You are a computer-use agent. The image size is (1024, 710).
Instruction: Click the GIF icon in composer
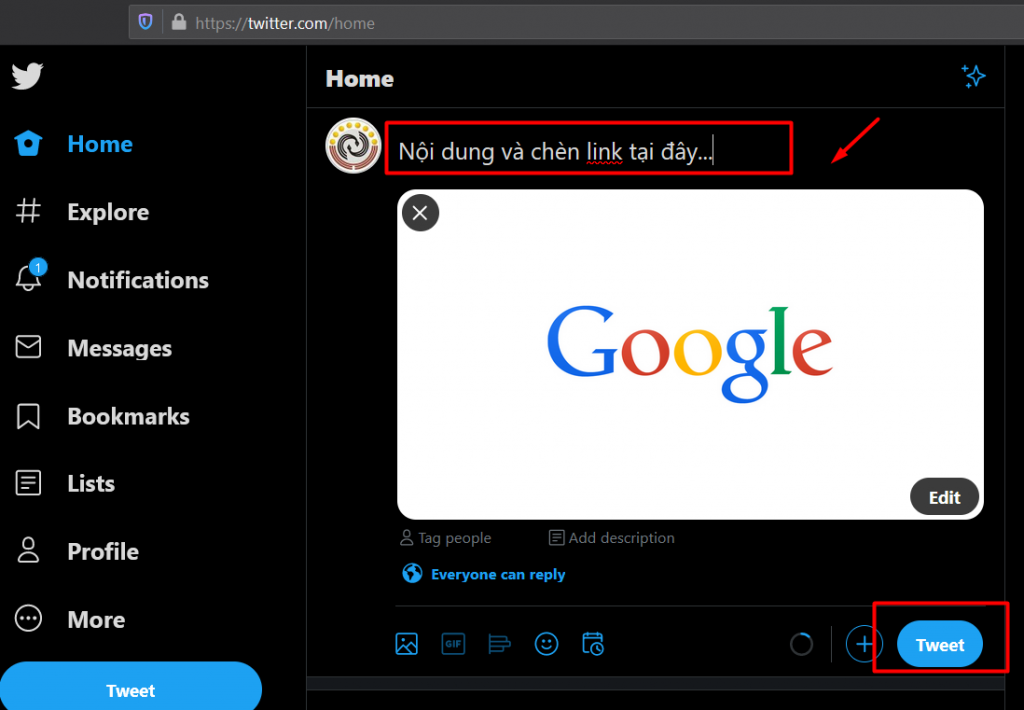(x=453, y=644)
